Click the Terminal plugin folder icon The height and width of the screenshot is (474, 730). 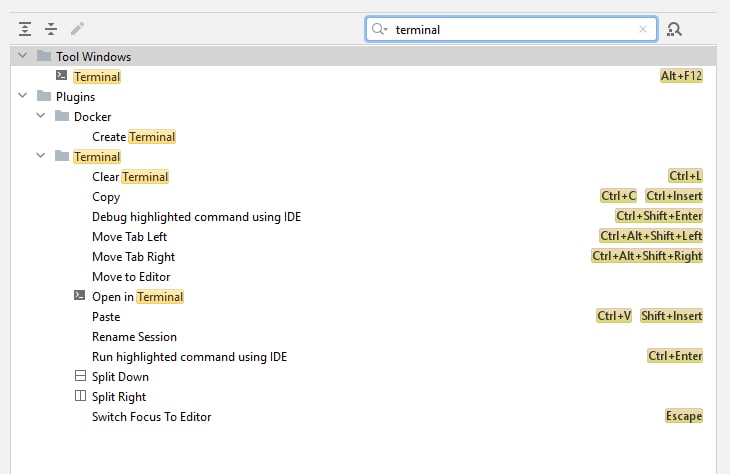62,156
